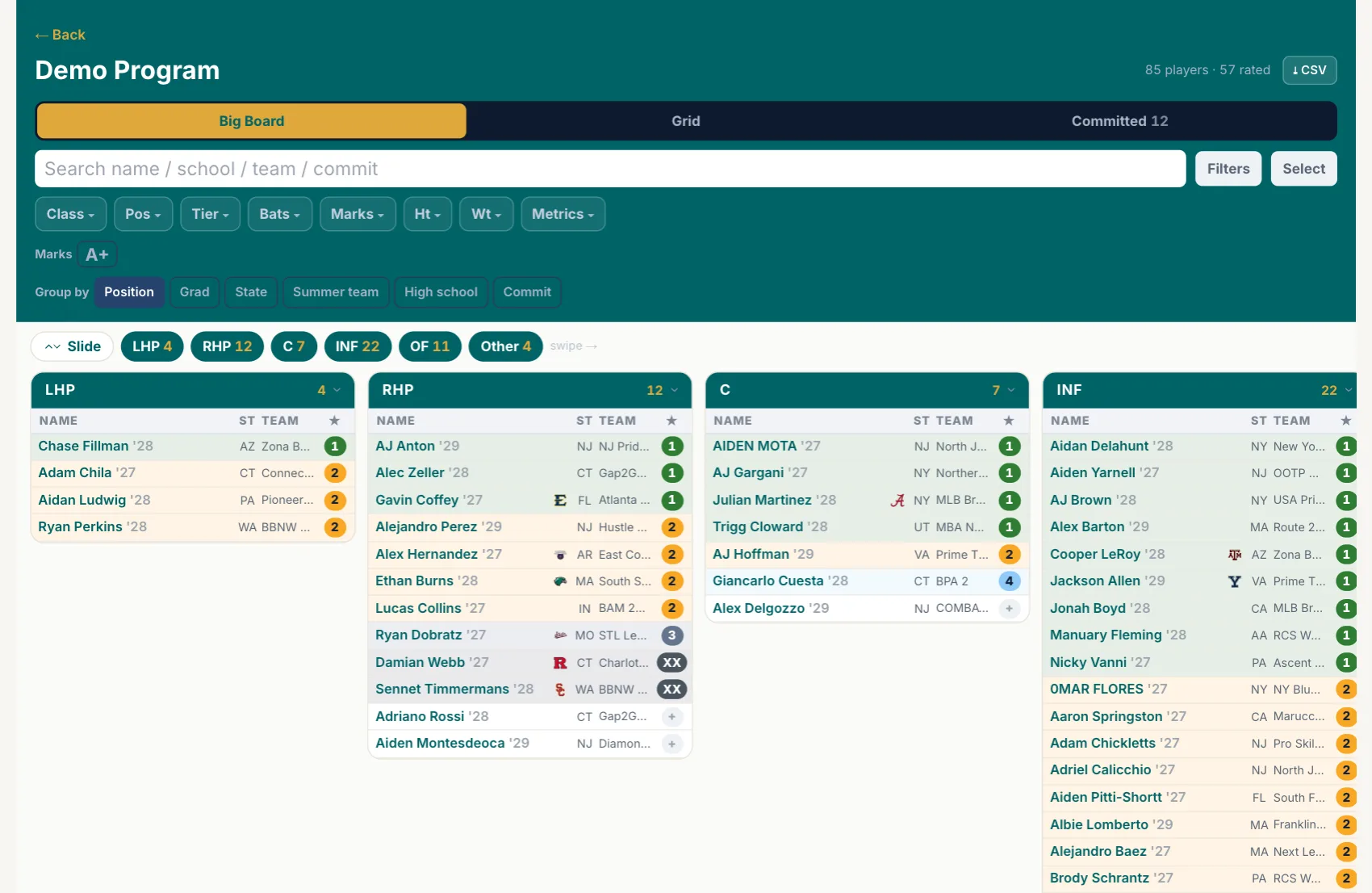
Task: Collapse the RHP column chevron
Action: click(x=674, y=390)
